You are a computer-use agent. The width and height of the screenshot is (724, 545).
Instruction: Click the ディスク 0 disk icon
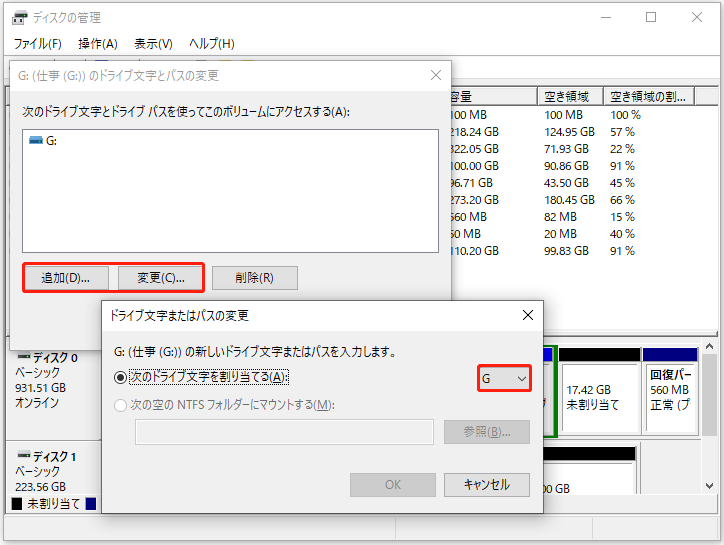(x=24, y=357)
